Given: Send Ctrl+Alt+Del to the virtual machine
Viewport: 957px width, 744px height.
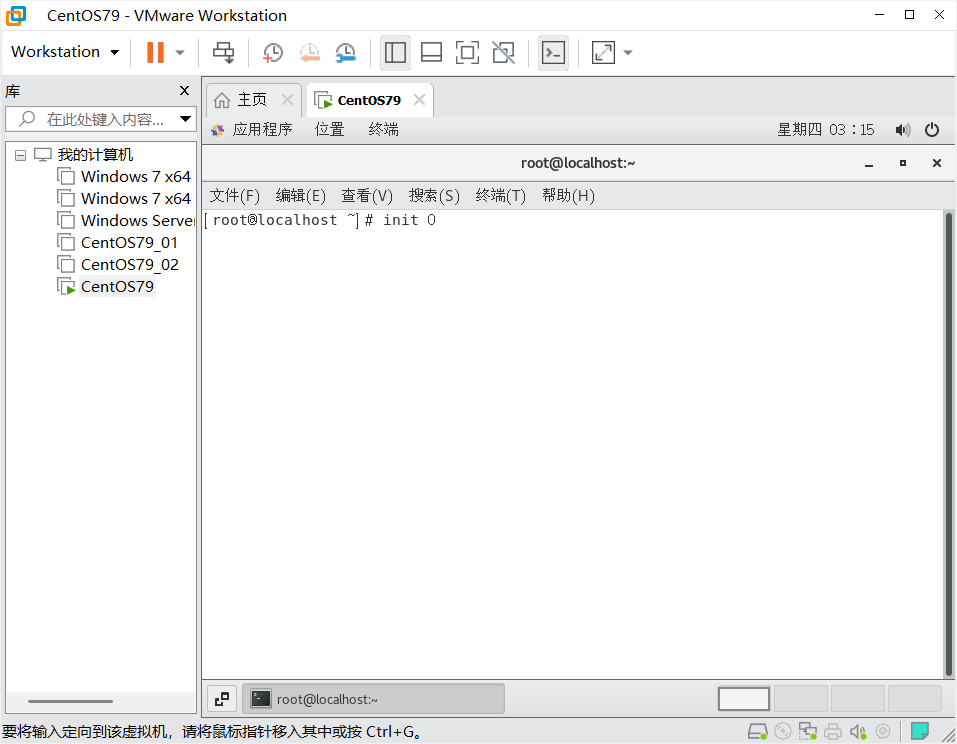Looking at the screenshot, I should [223, 52].
